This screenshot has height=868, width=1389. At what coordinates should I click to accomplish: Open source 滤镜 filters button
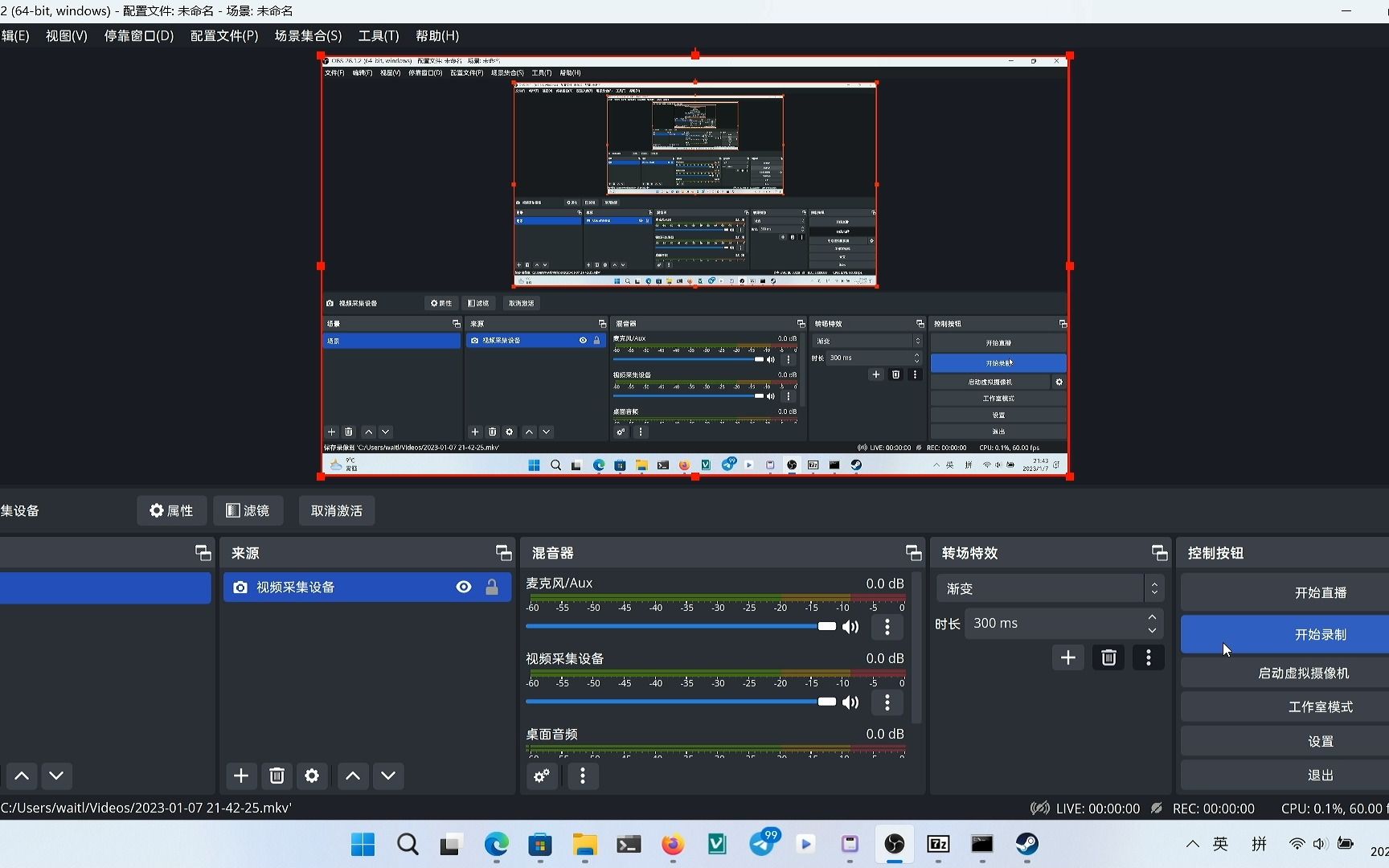click(x=248, y=510)
